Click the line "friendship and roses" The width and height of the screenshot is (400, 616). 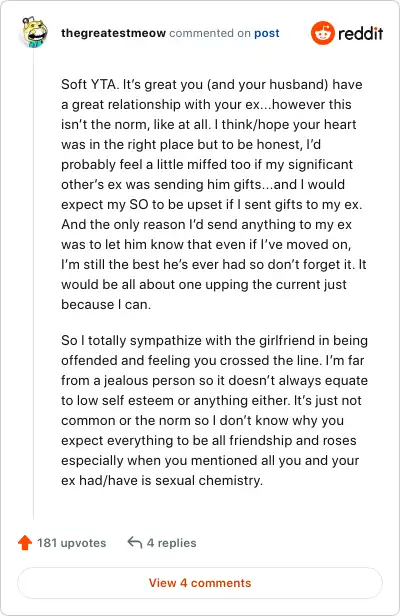click(209, 440)
